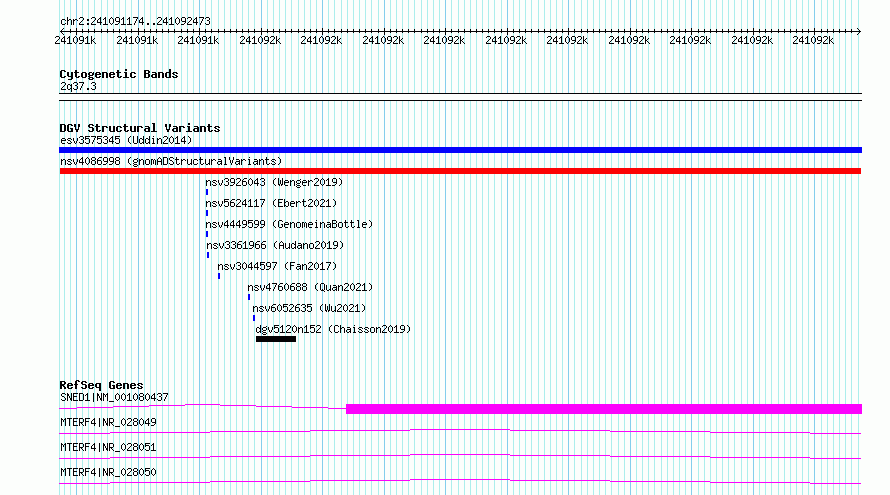Open variant nsv3926043 (Wenger2019)
890x495 pixels.
pos(274,182)
